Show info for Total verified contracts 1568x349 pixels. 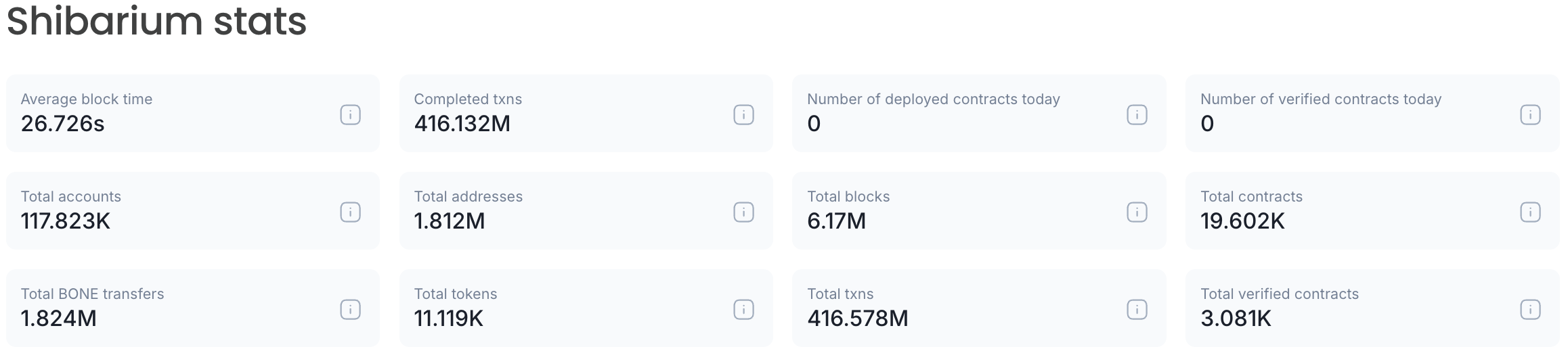(x=1530, y=310)
